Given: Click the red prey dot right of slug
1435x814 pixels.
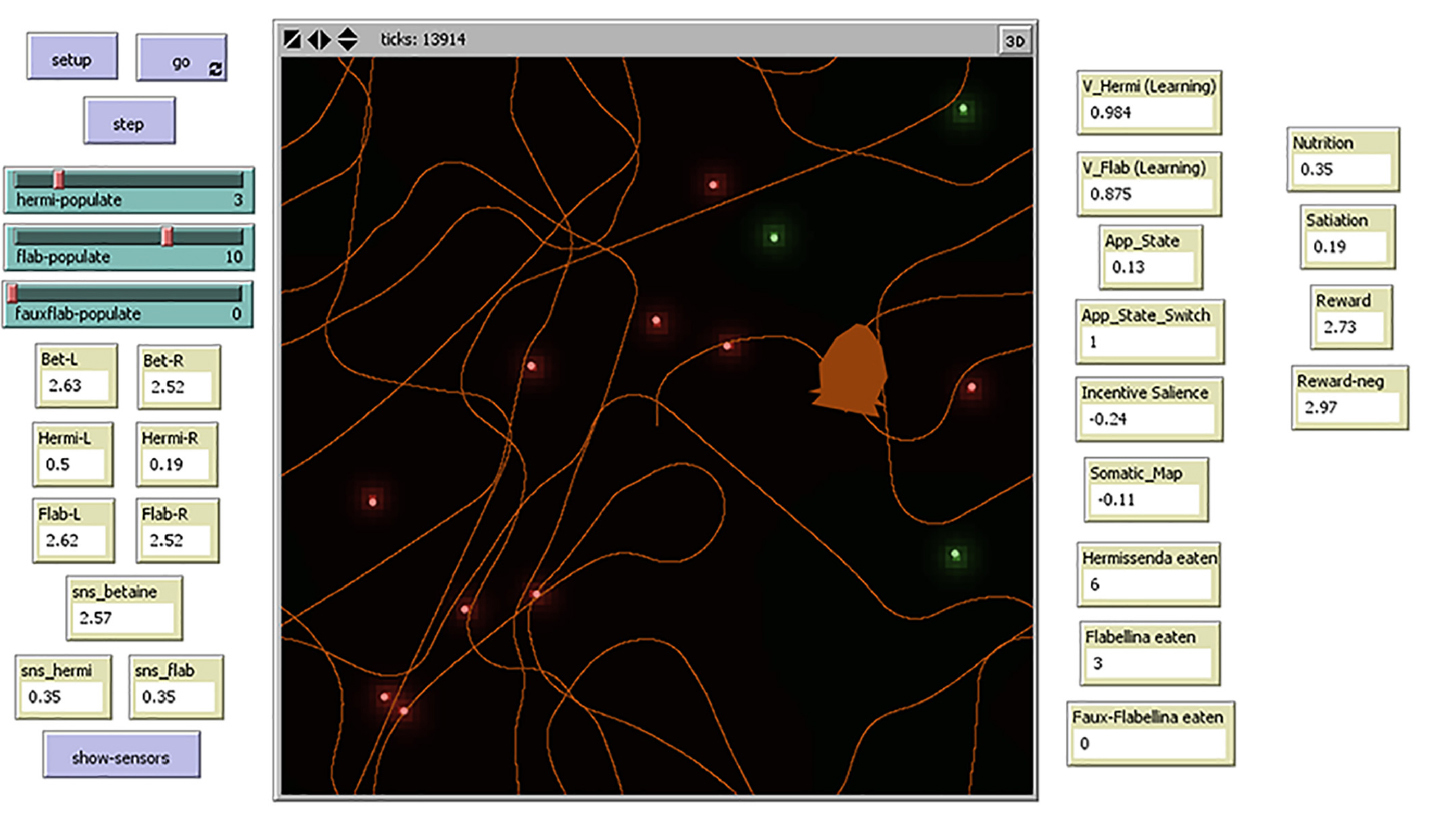Looking at the screenshot, I should tap(971, 387).
